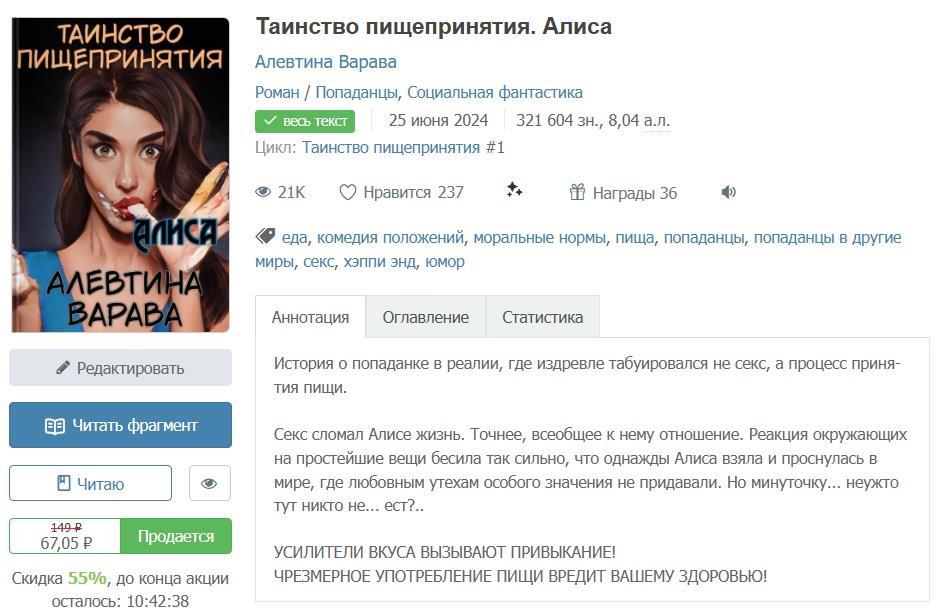Click the green Продается purchase button
The image size is (942, 609).
click(x=176, y=536)
